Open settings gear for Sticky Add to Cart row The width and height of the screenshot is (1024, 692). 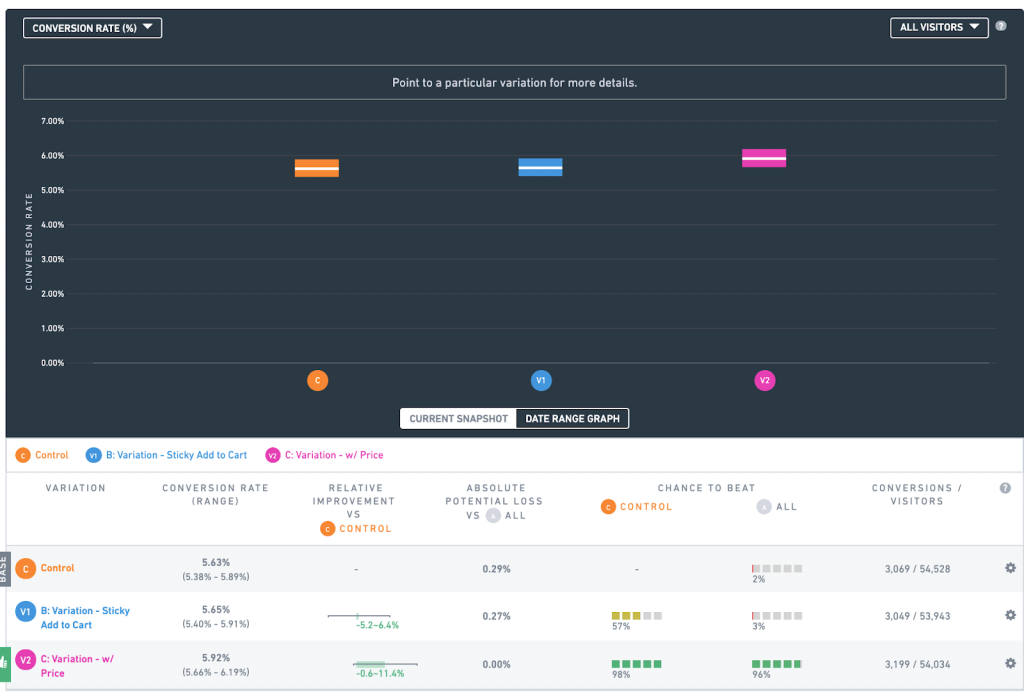(1010, 615)
